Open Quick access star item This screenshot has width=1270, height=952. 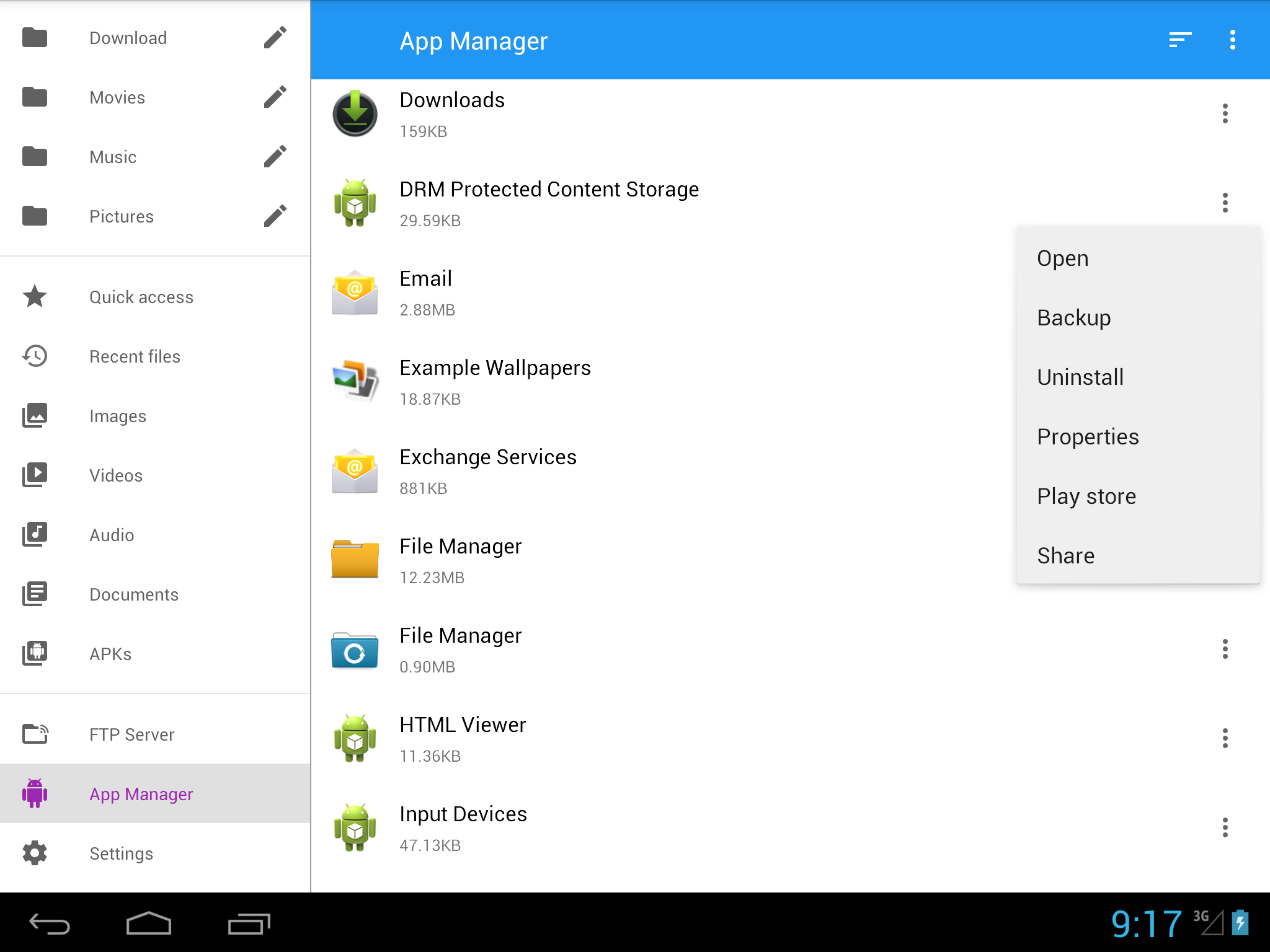(141, 297)
